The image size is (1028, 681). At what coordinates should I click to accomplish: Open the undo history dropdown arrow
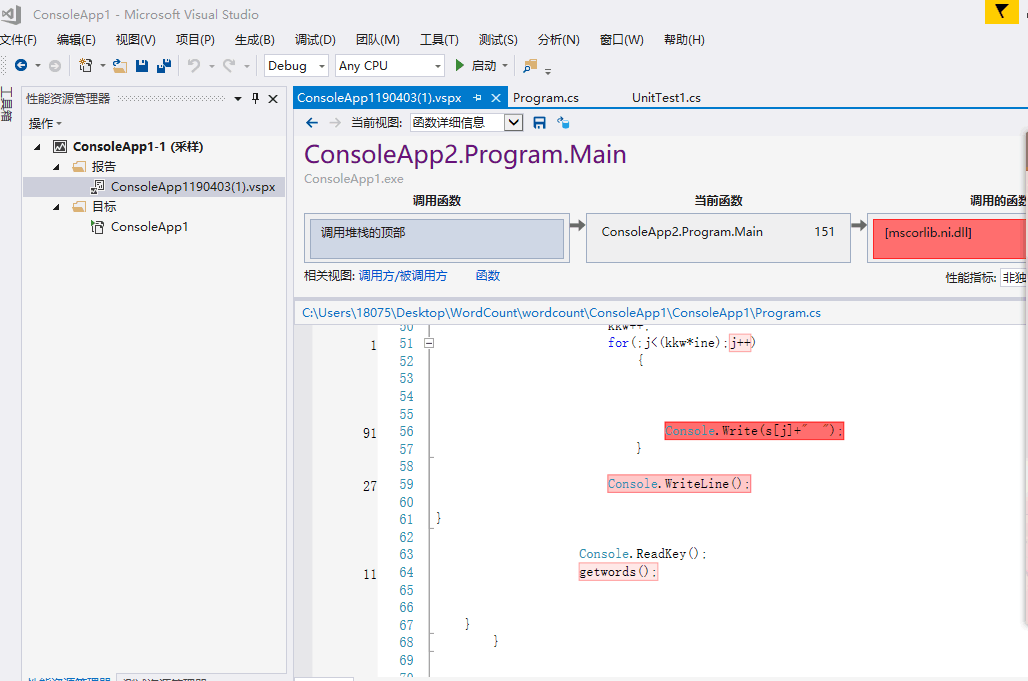tap(211, 66)
